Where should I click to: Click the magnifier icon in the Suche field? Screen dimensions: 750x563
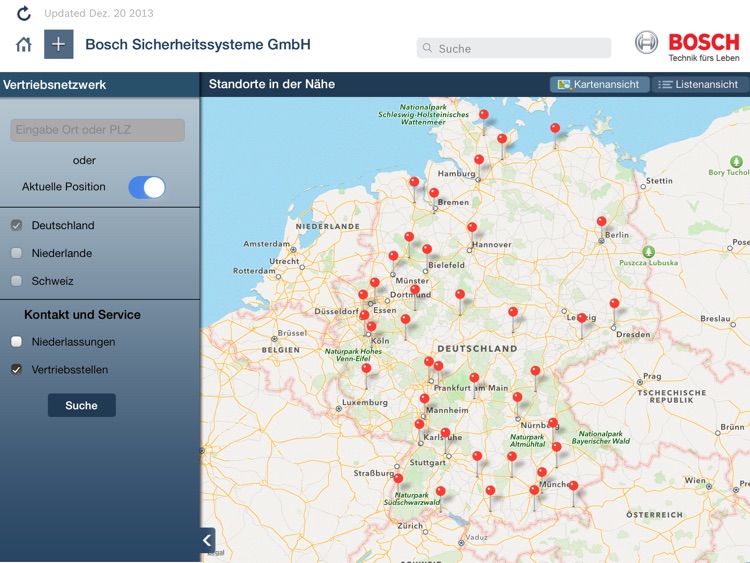(x=428, y=48)
